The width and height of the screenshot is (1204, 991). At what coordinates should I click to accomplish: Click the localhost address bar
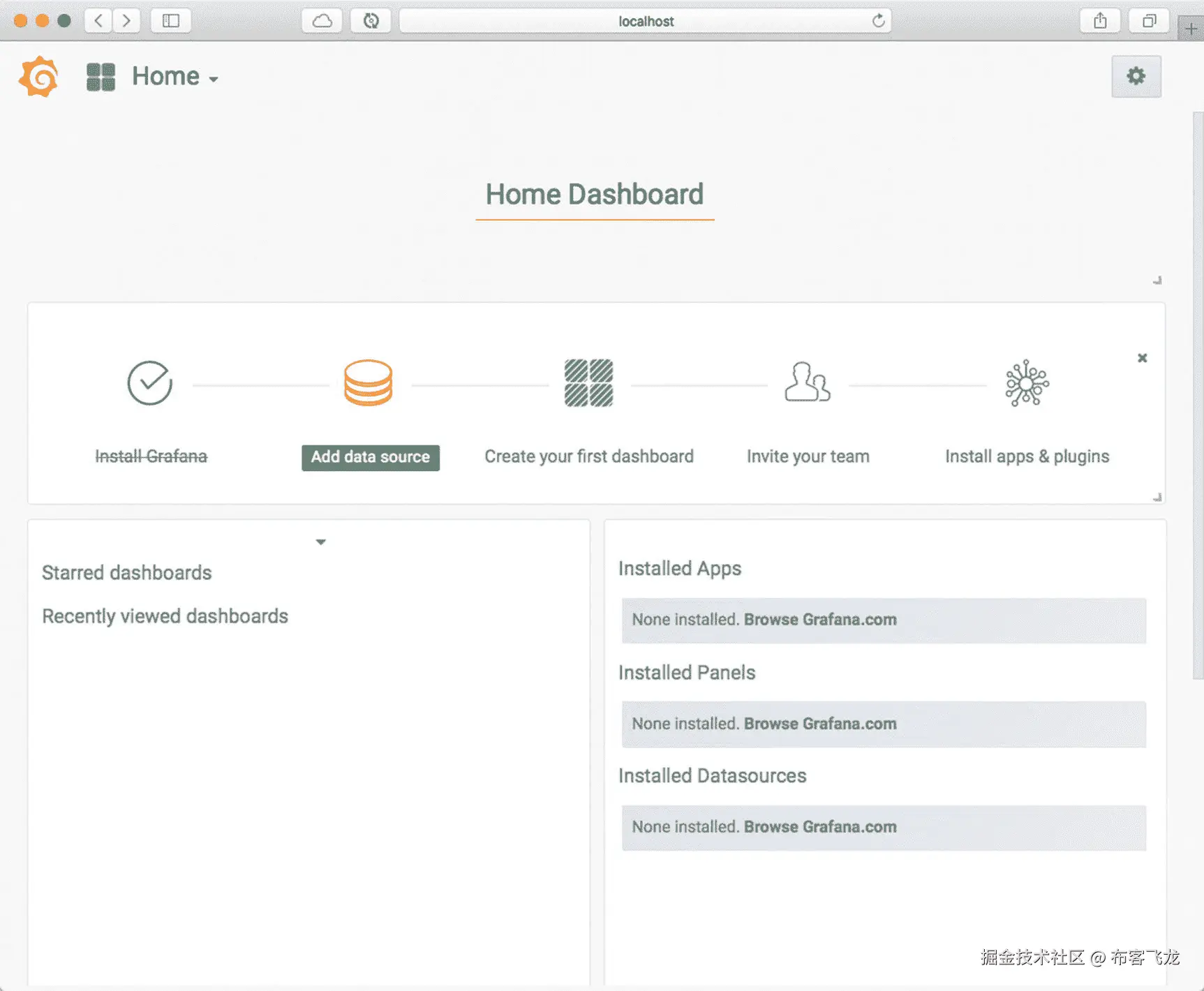[645, 21]
